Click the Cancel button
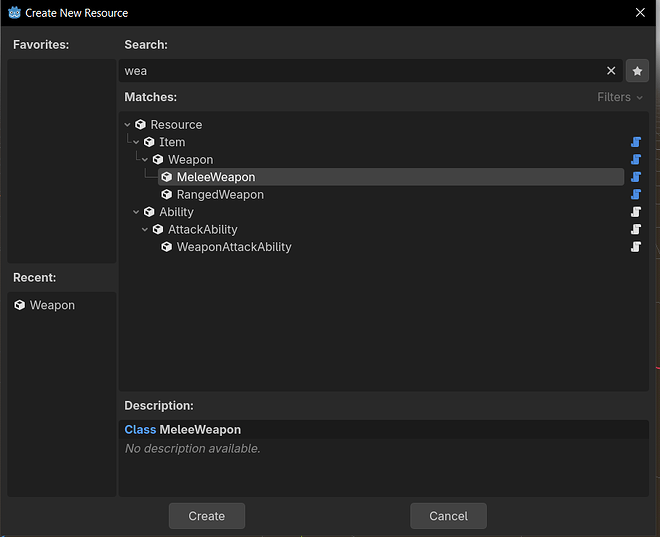Viewport: 660px width, 537px height. [448, 516]
